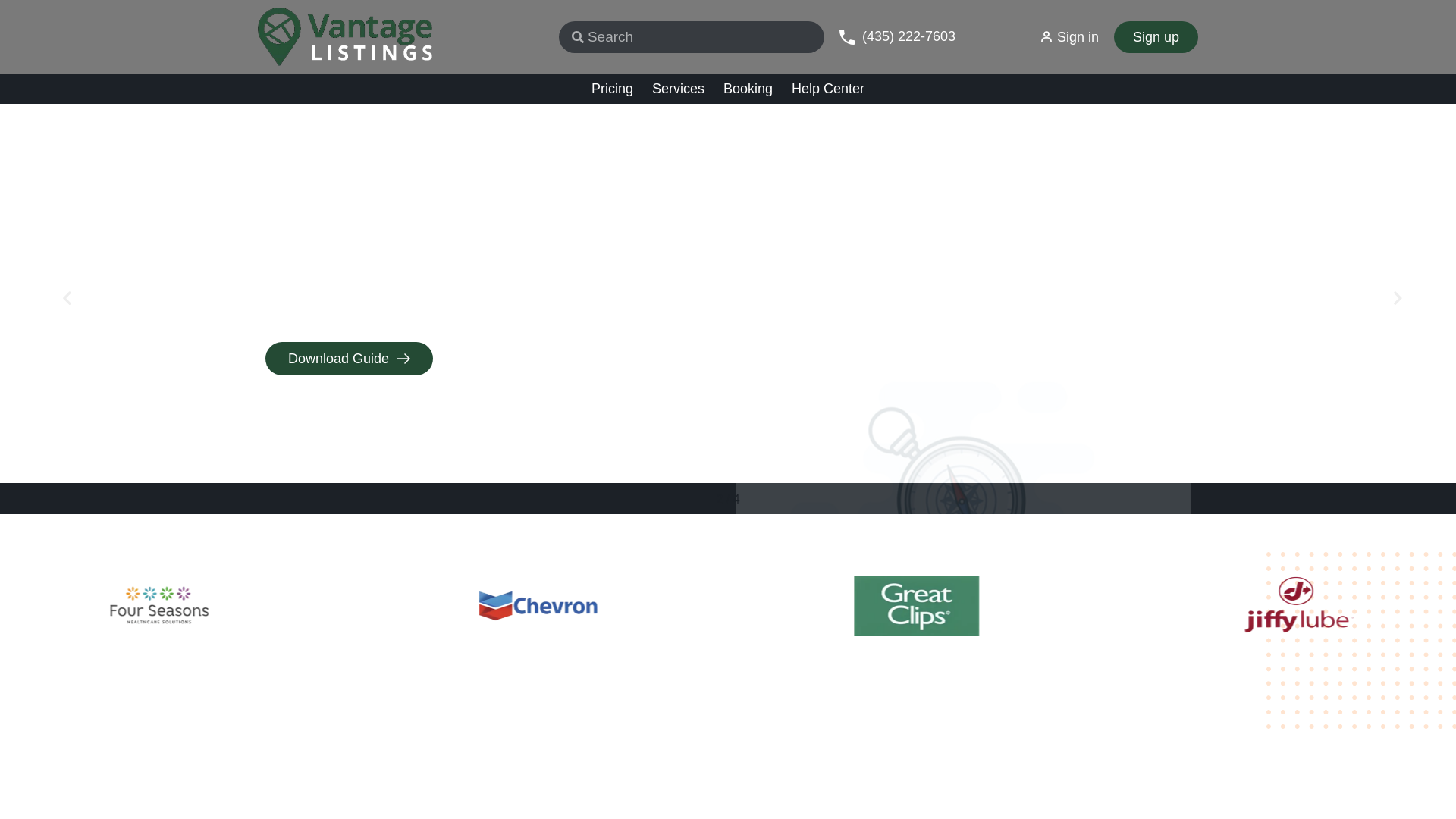Screen dimensions: 1456x819
Task: Click the Chevron logo
Action: pos(538,606)
